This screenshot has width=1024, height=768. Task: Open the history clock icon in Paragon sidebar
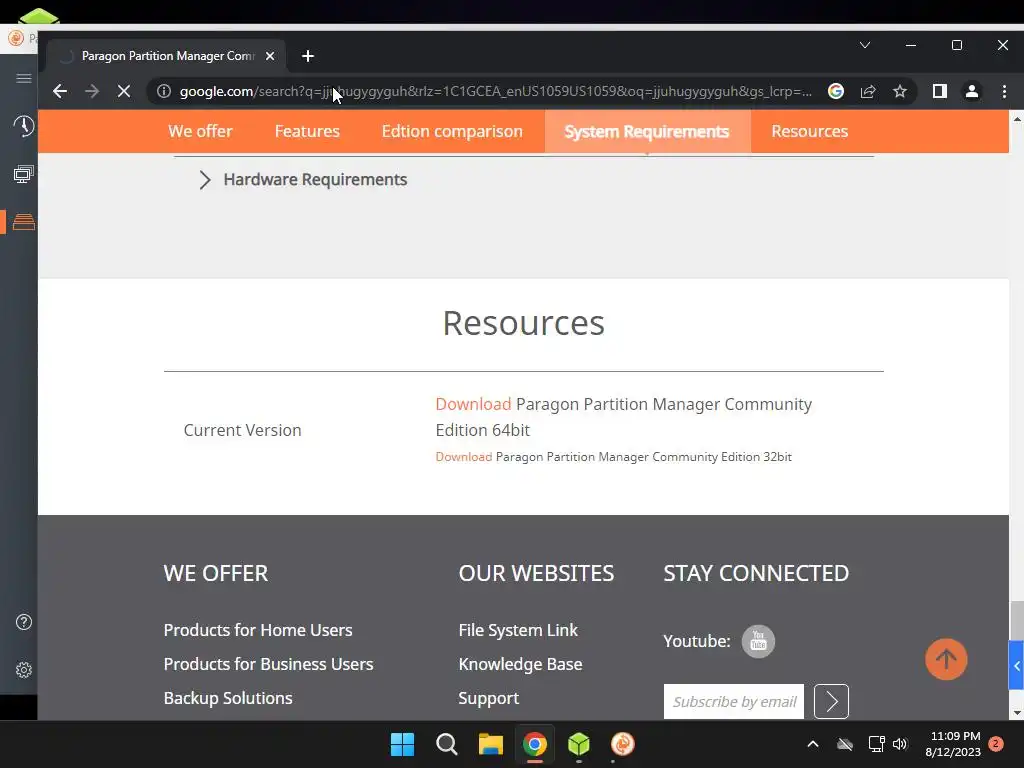(x=24, y=125)
